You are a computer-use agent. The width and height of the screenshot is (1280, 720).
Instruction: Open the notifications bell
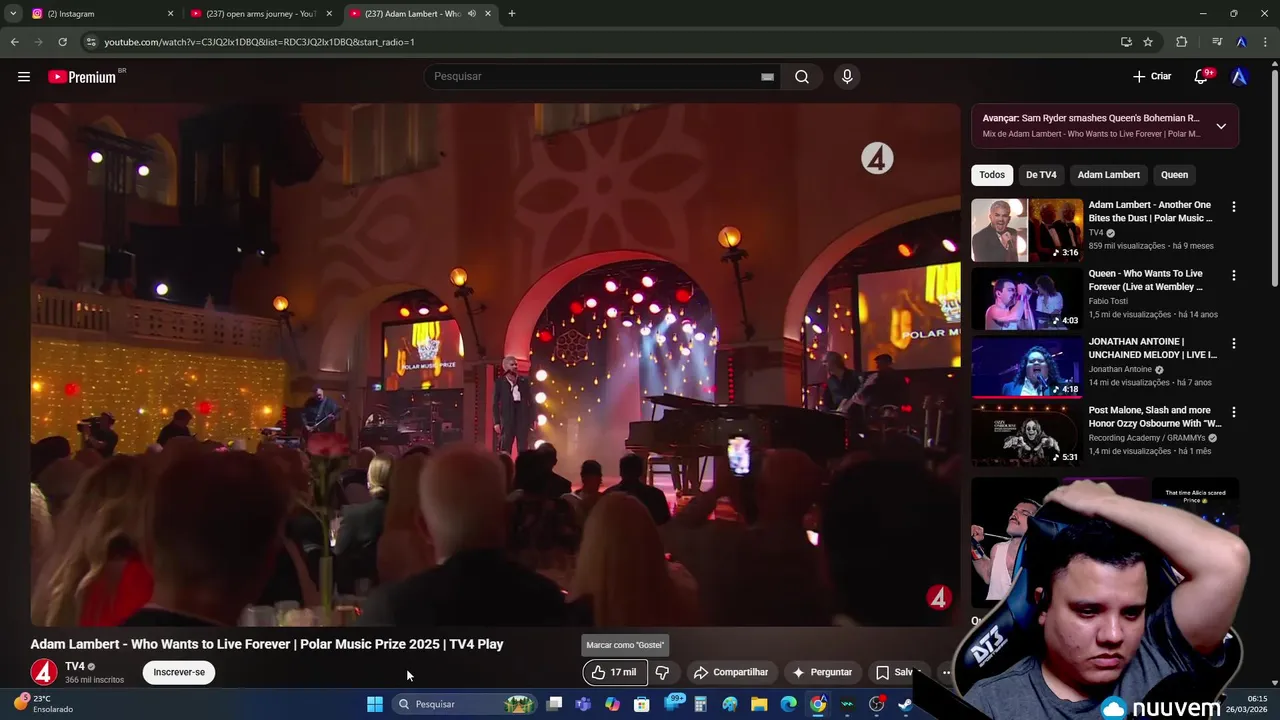click(1201, 77)
